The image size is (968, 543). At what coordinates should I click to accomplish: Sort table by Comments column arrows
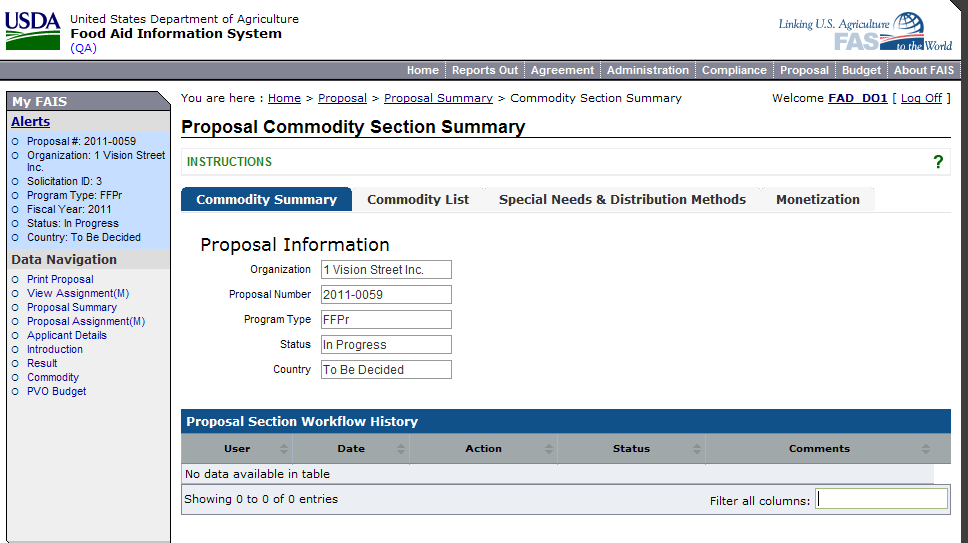coord(925,449)
